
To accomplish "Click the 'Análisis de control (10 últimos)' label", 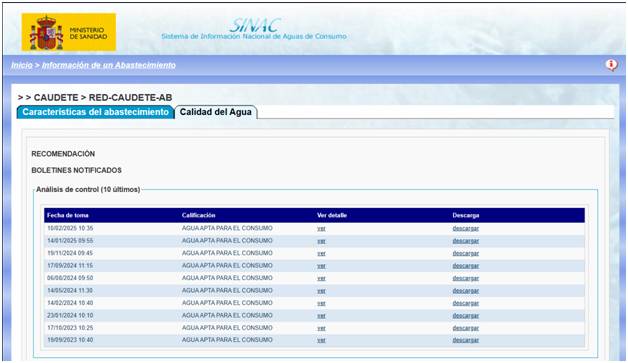I will [88, 189].
